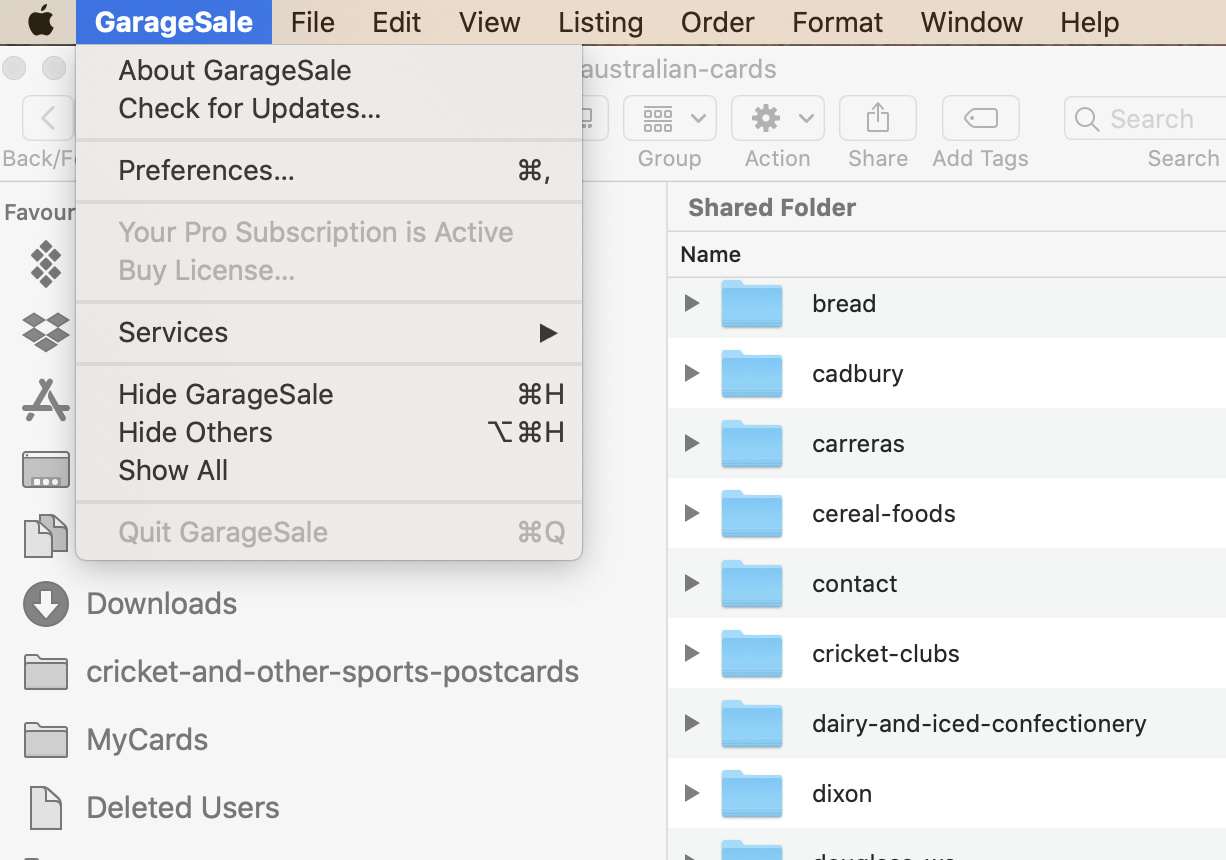Open the MyCards sidebar folder
Viewport: 1226px width, 860px height.
147,740
